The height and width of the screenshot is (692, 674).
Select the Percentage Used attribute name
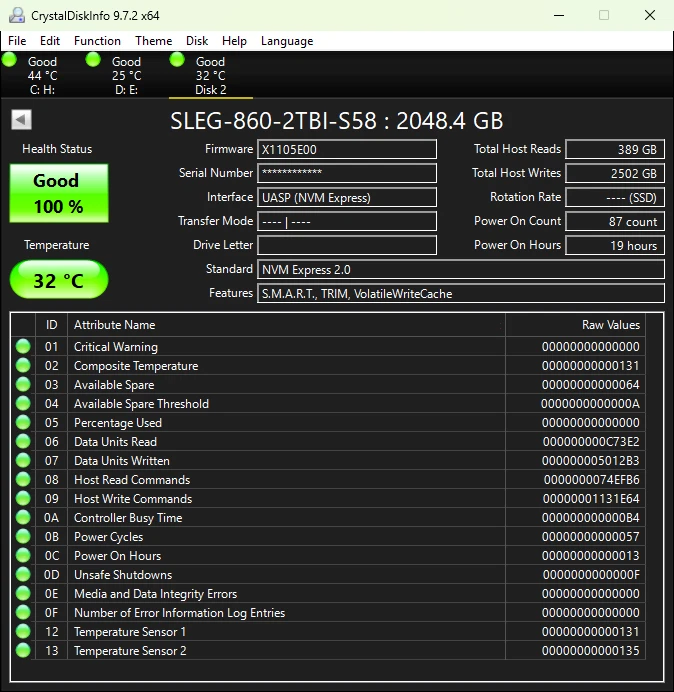(118, 423)
